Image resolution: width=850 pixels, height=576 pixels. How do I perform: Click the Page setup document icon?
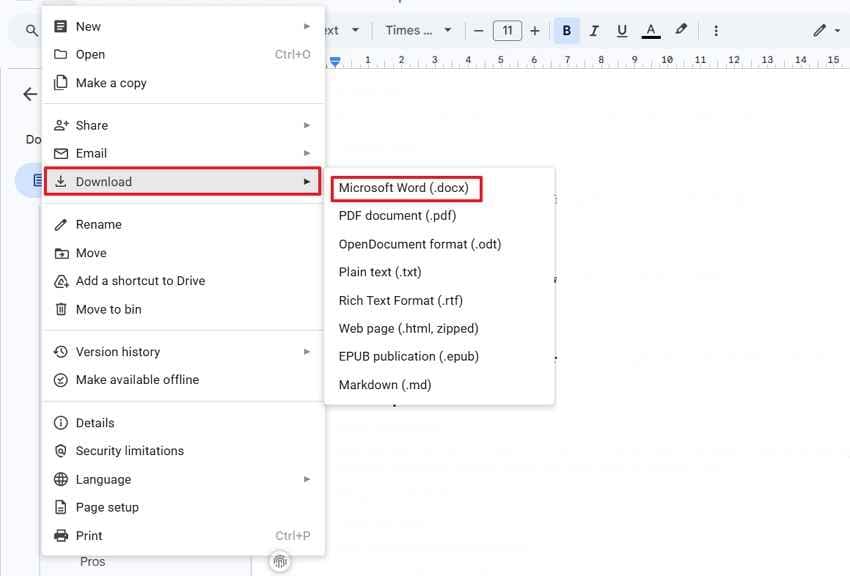(61, 507)
